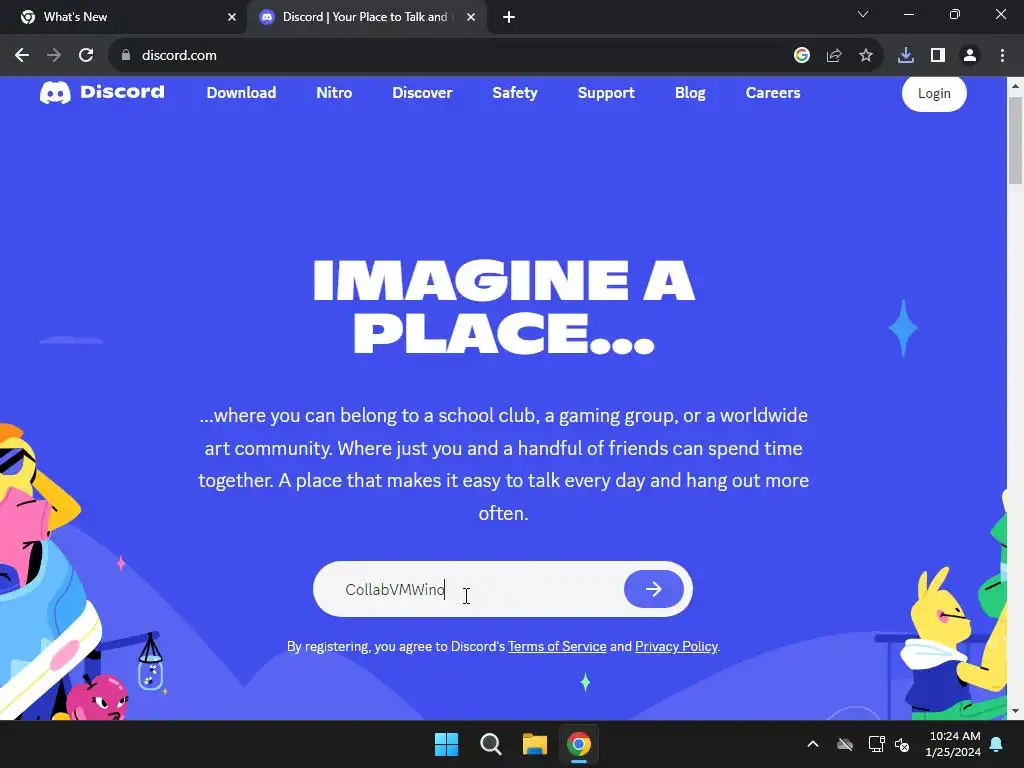Open the Terms of Service link
This screenshot has height=768, width=1024.
pos(557,647)
